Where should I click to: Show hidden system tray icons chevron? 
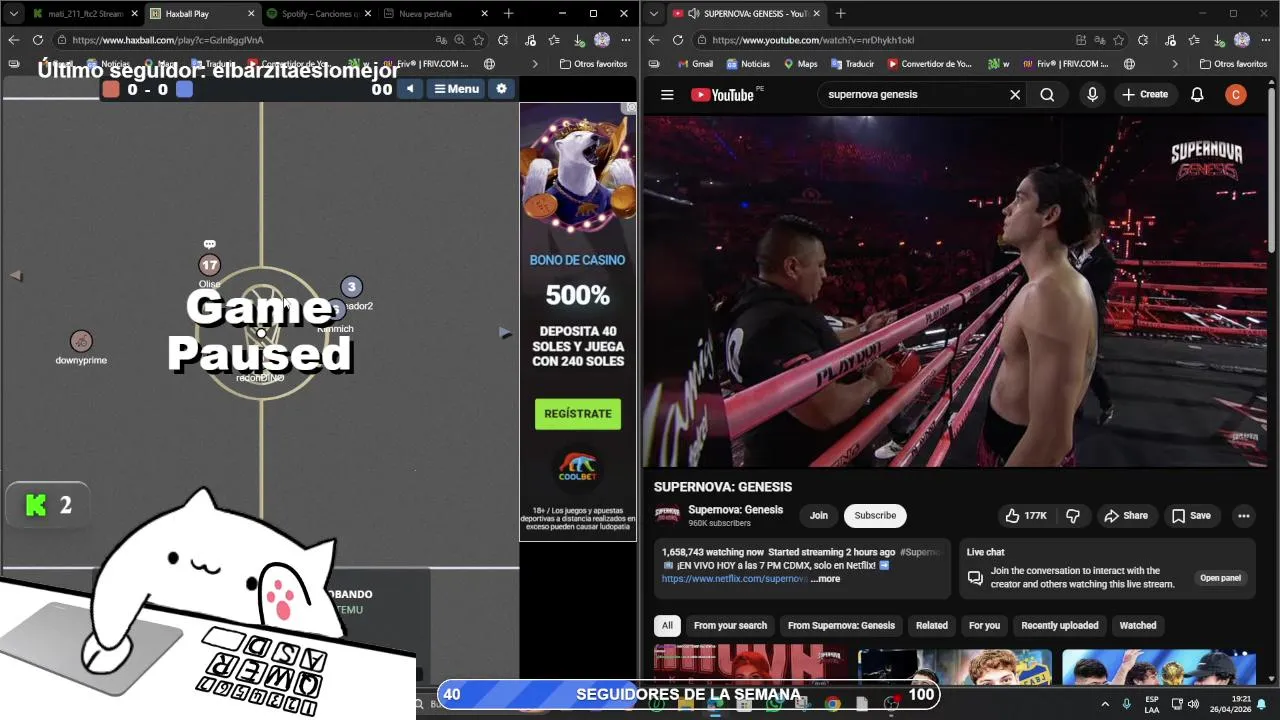coord(1105,704)
